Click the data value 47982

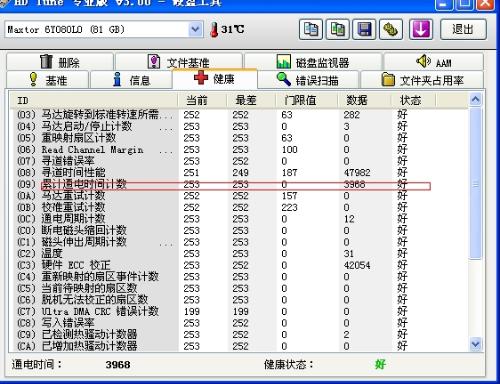(357, 173)
